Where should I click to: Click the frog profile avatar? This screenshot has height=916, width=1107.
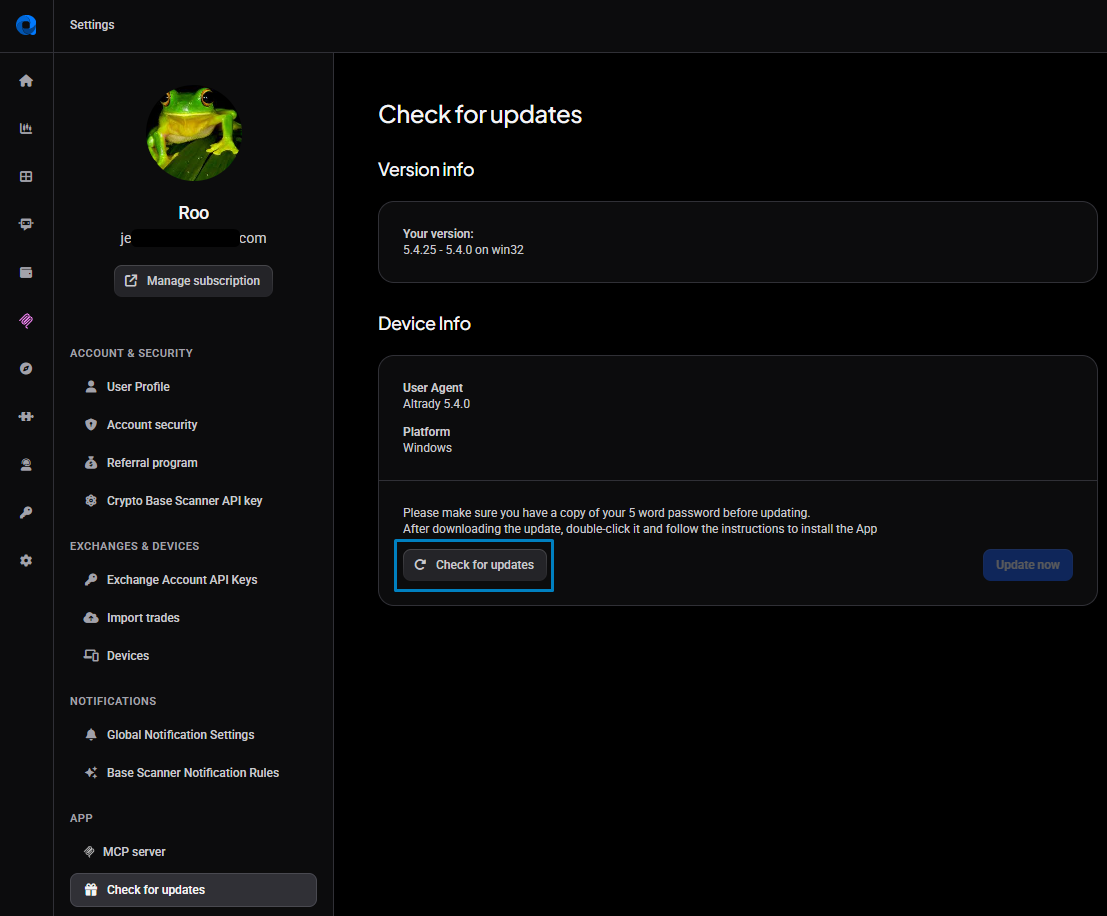coord(193,133)
